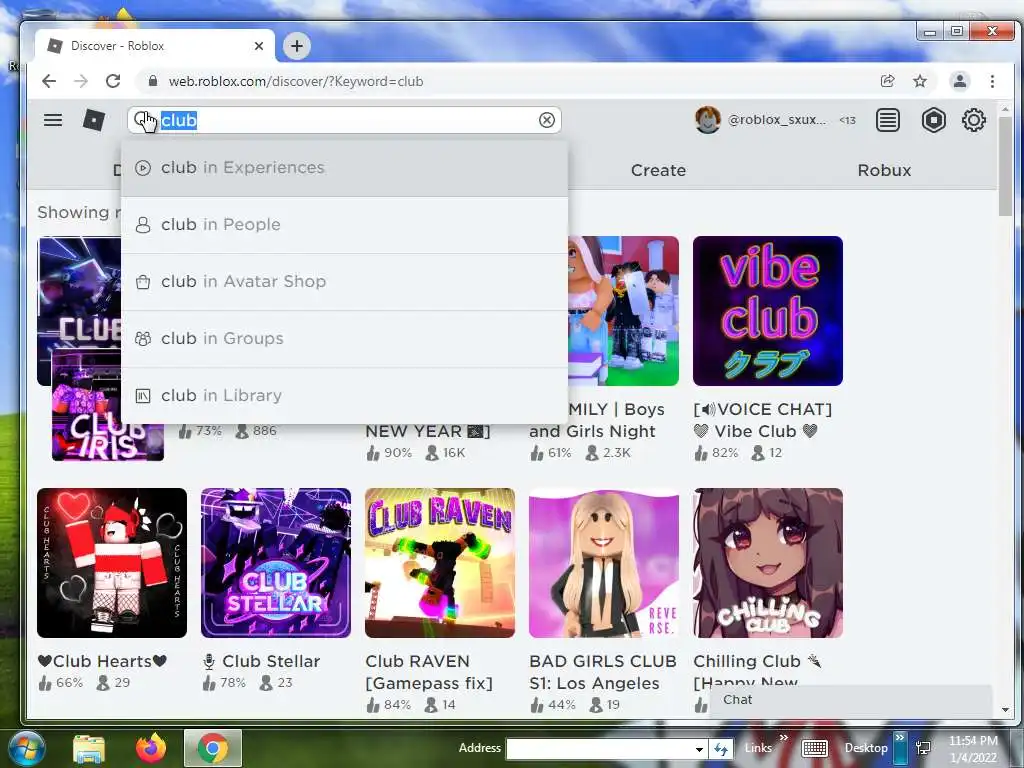
Task: Open the notifications list icon
Action: click(x=888, y=120)
